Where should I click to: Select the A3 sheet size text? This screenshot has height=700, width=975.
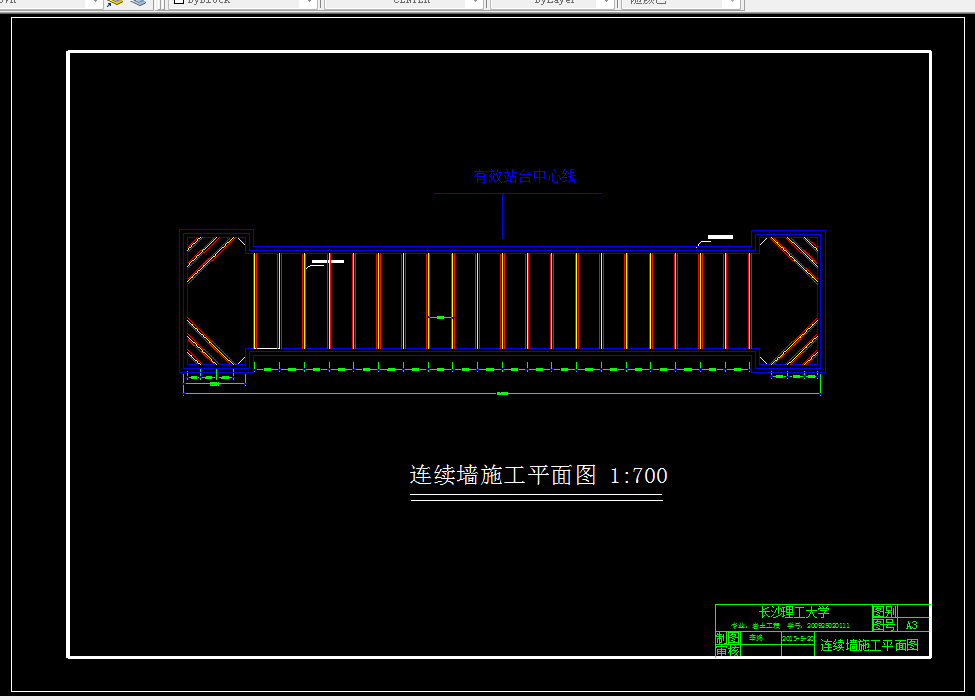[x=912, y=625]
